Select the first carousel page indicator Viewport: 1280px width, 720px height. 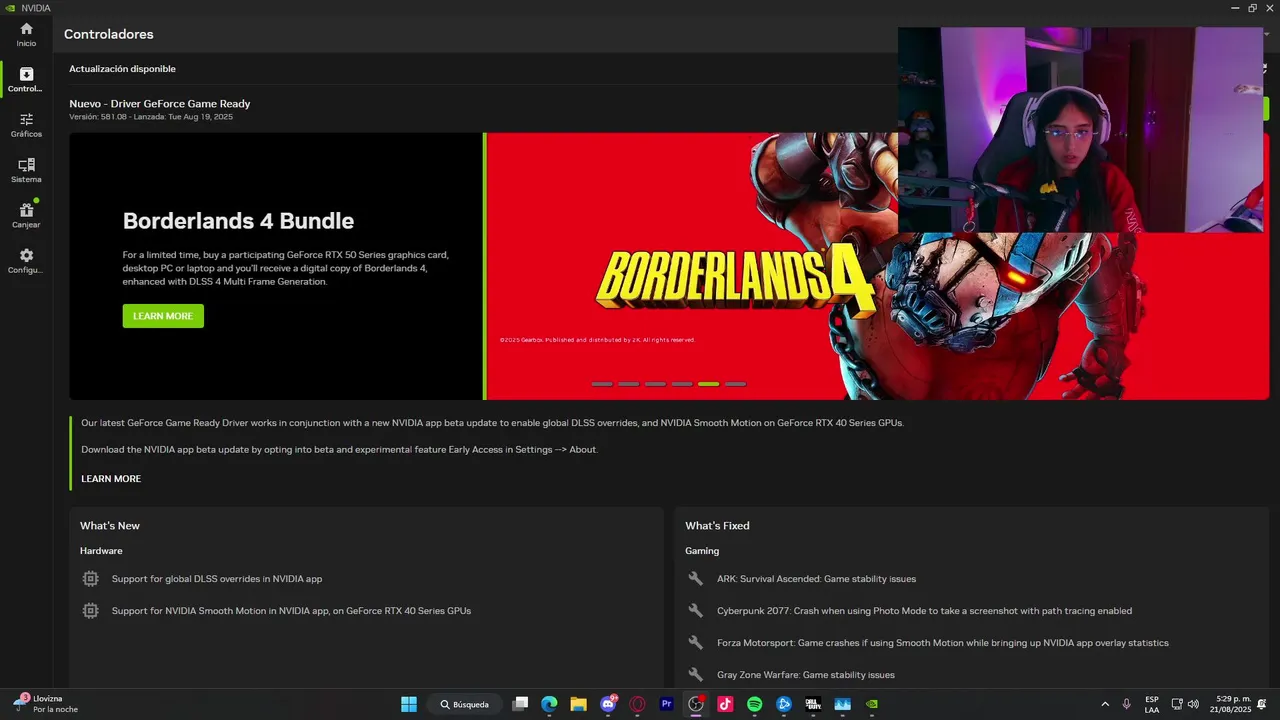coord(602,384)
